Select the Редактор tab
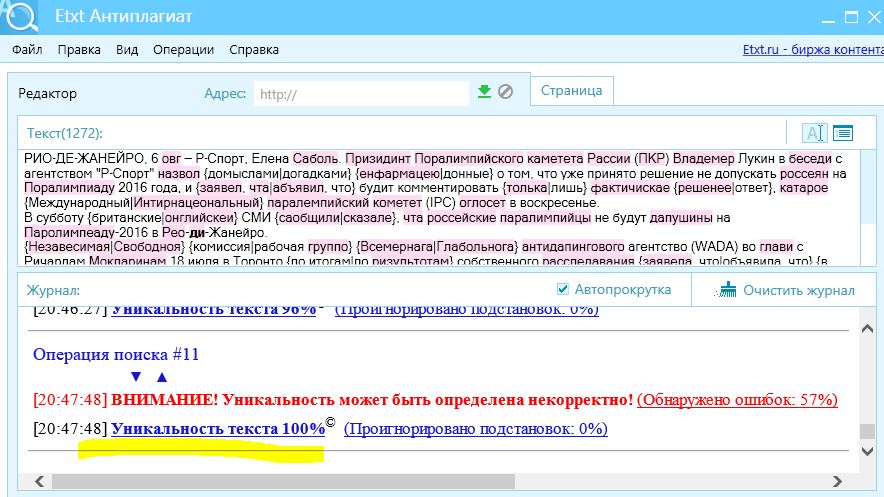This screenshot has height=497, width=884. [x=47, y=94]
